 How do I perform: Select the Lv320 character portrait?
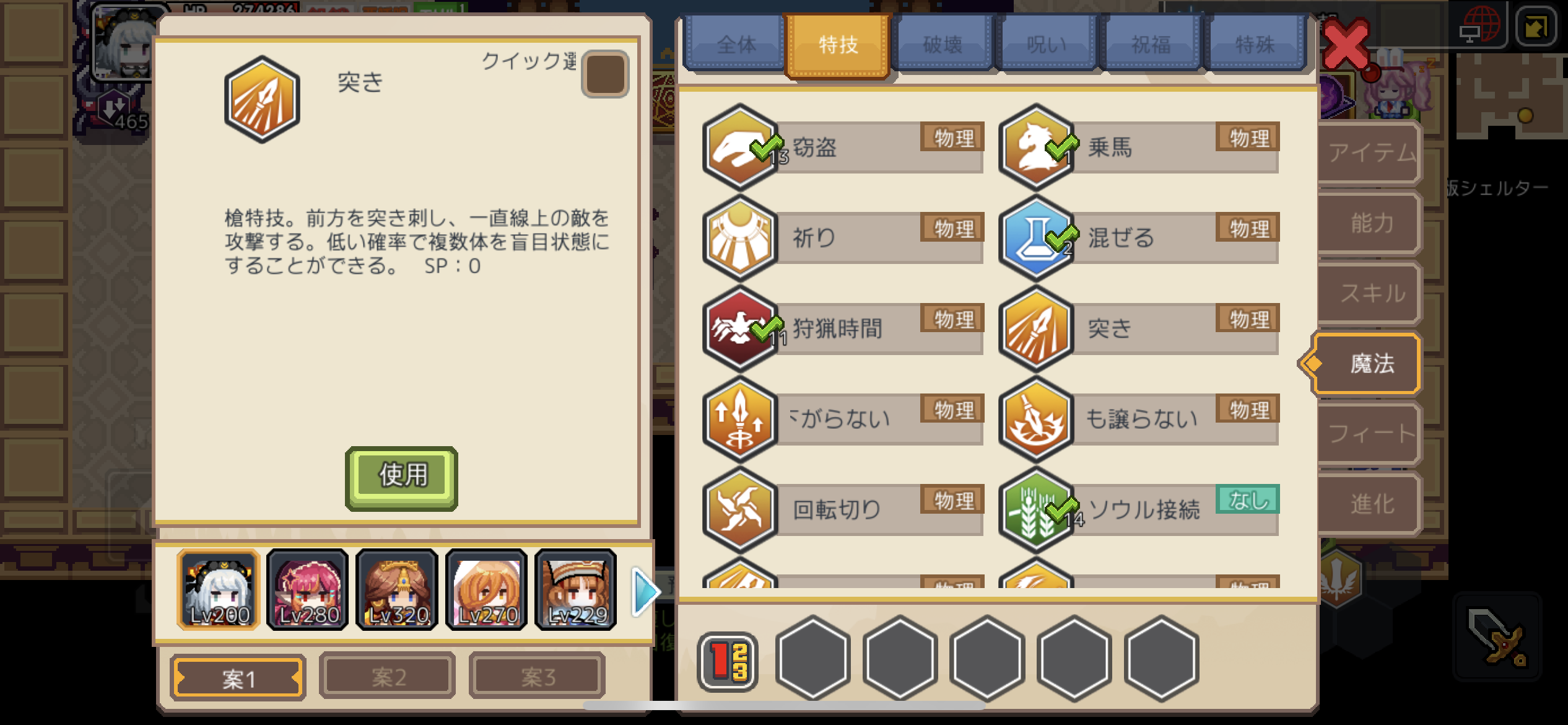click(x=397, y=589)
